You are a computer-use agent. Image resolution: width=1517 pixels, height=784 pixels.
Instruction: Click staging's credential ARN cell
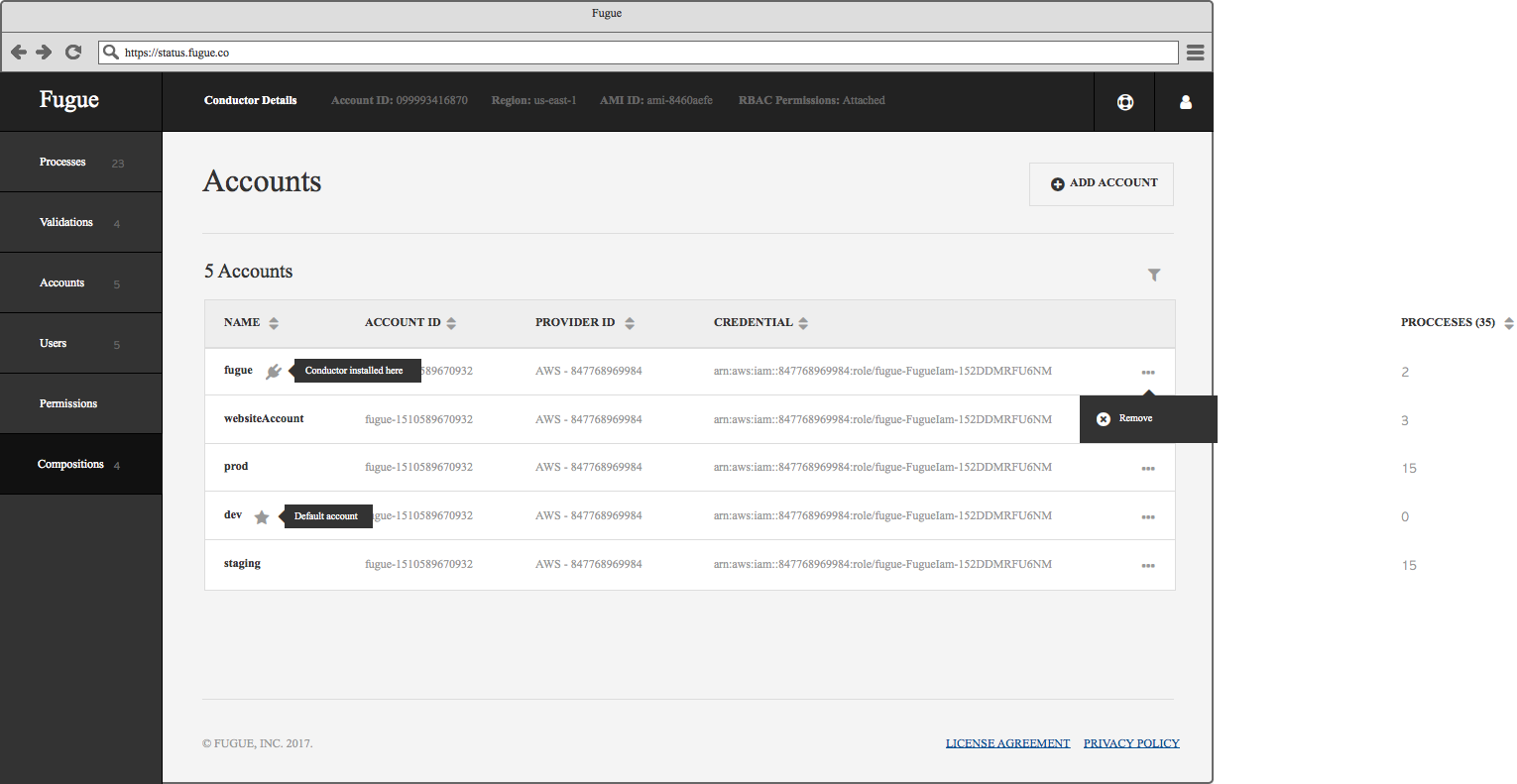click(x=882, y=564)
